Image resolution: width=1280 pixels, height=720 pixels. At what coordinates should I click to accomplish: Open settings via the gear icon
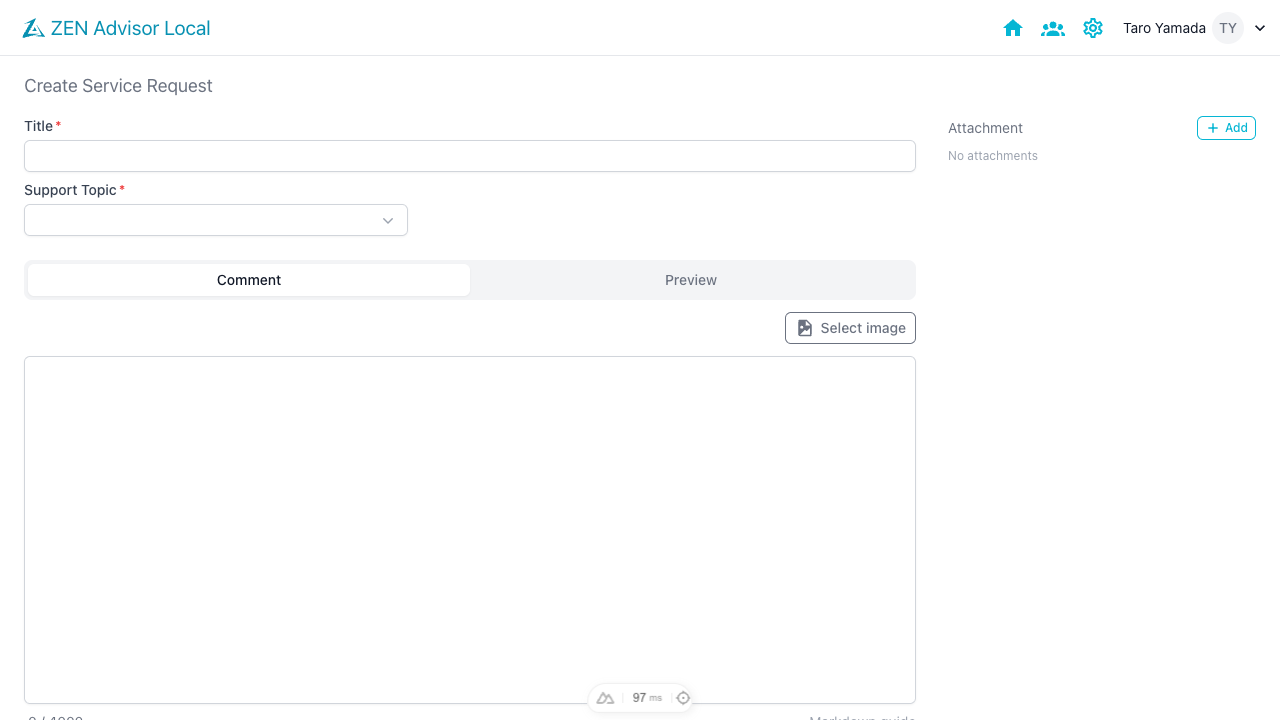[1092, 27]
